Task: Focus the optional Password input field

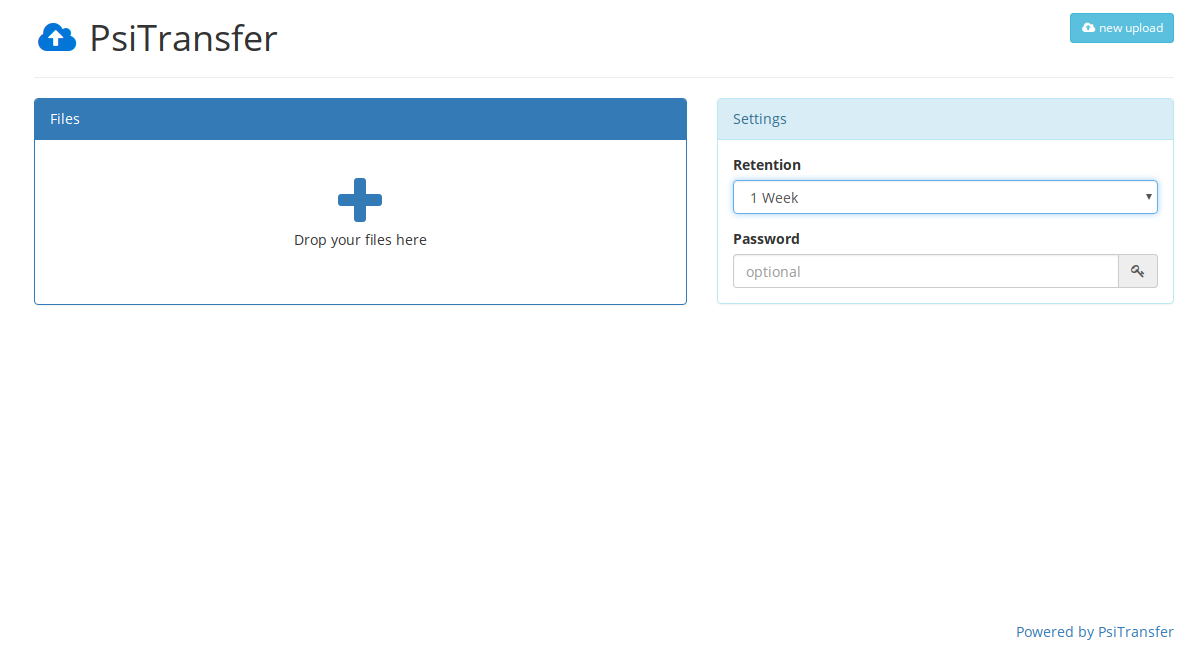Action: click(x=926, y=271)
